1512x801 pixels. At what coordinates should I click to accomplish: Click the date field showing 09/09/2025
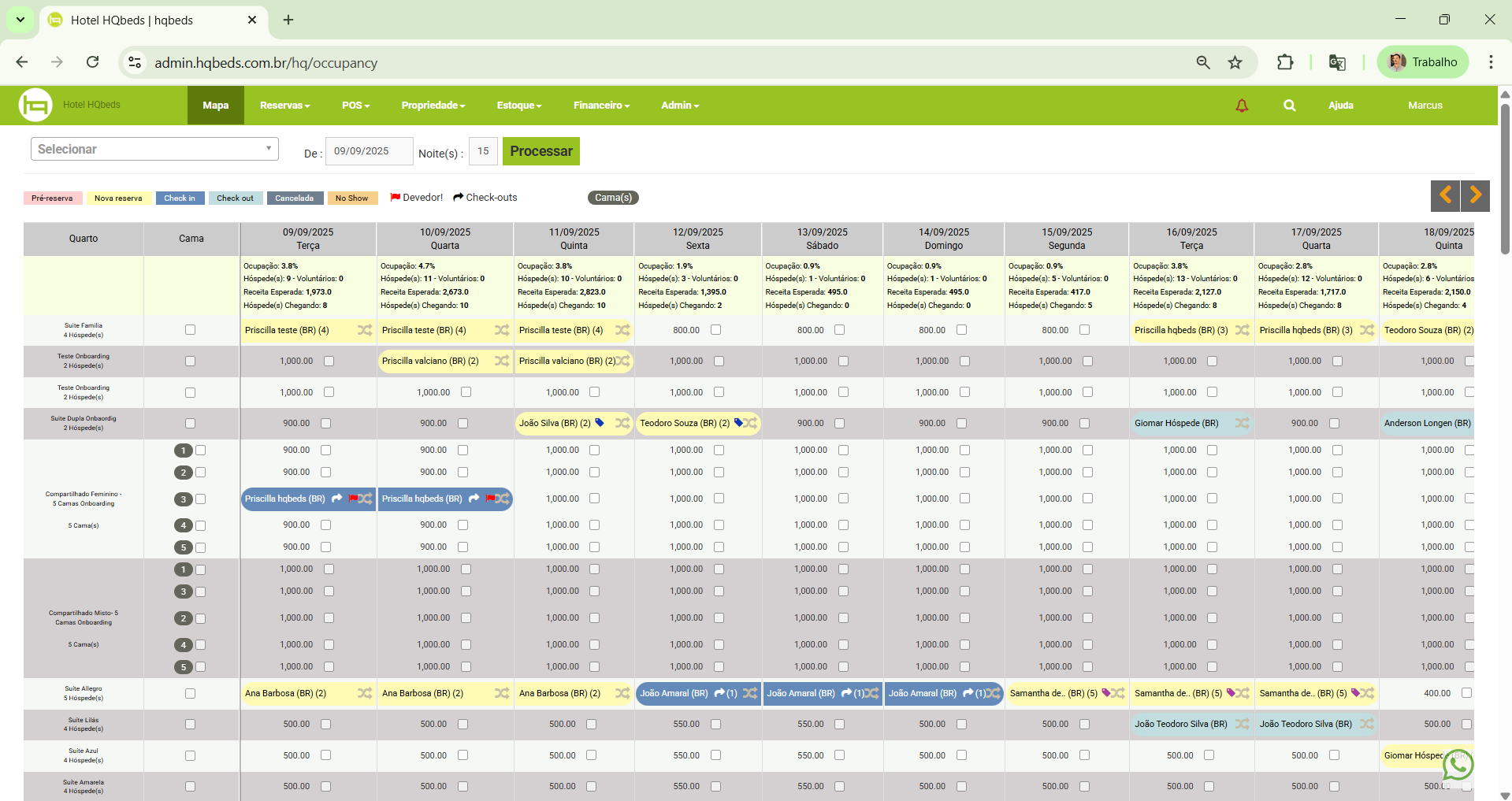coord(368,150)
